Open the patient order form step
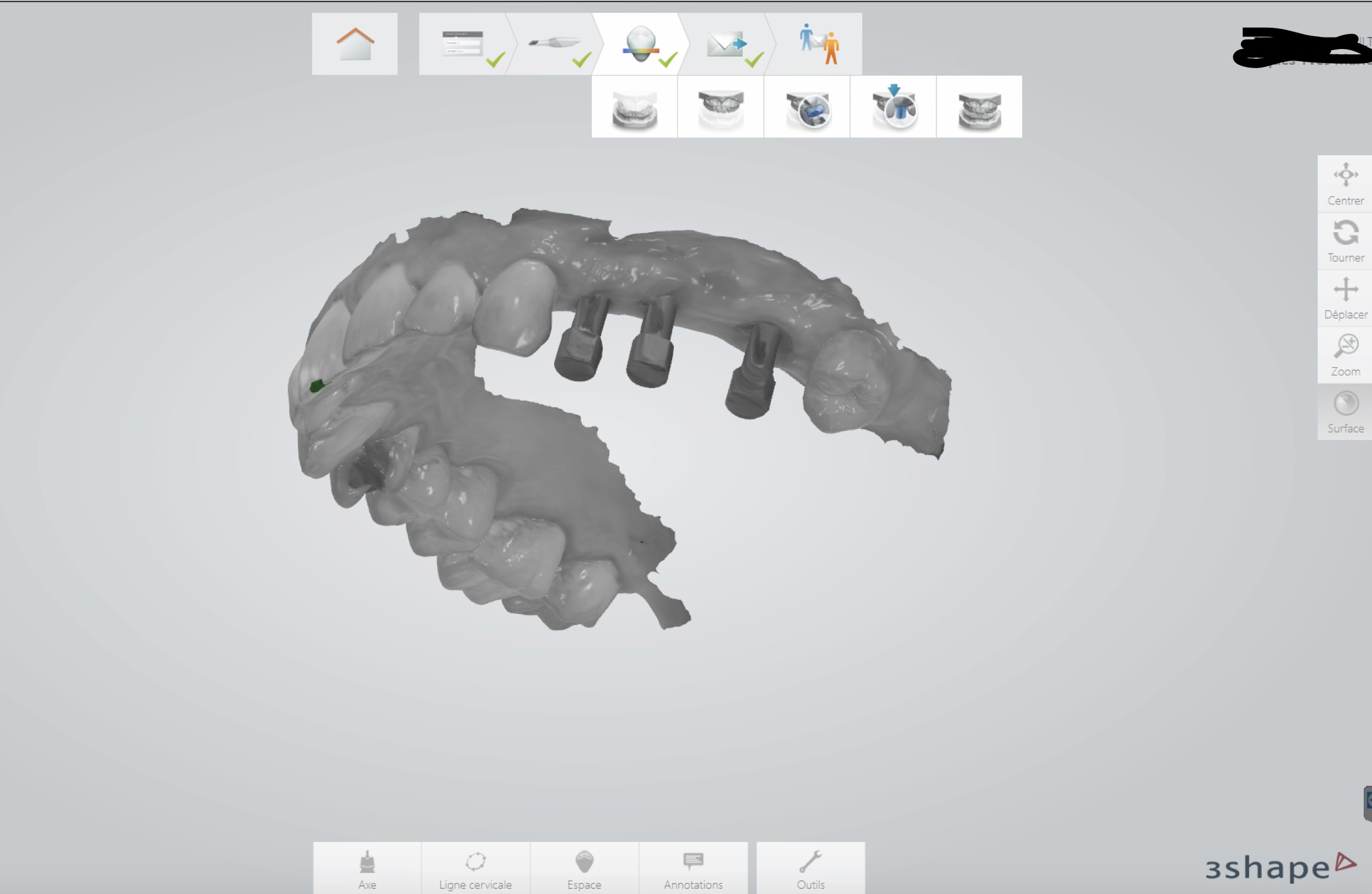1372x894 pixels. pos(463,44)
